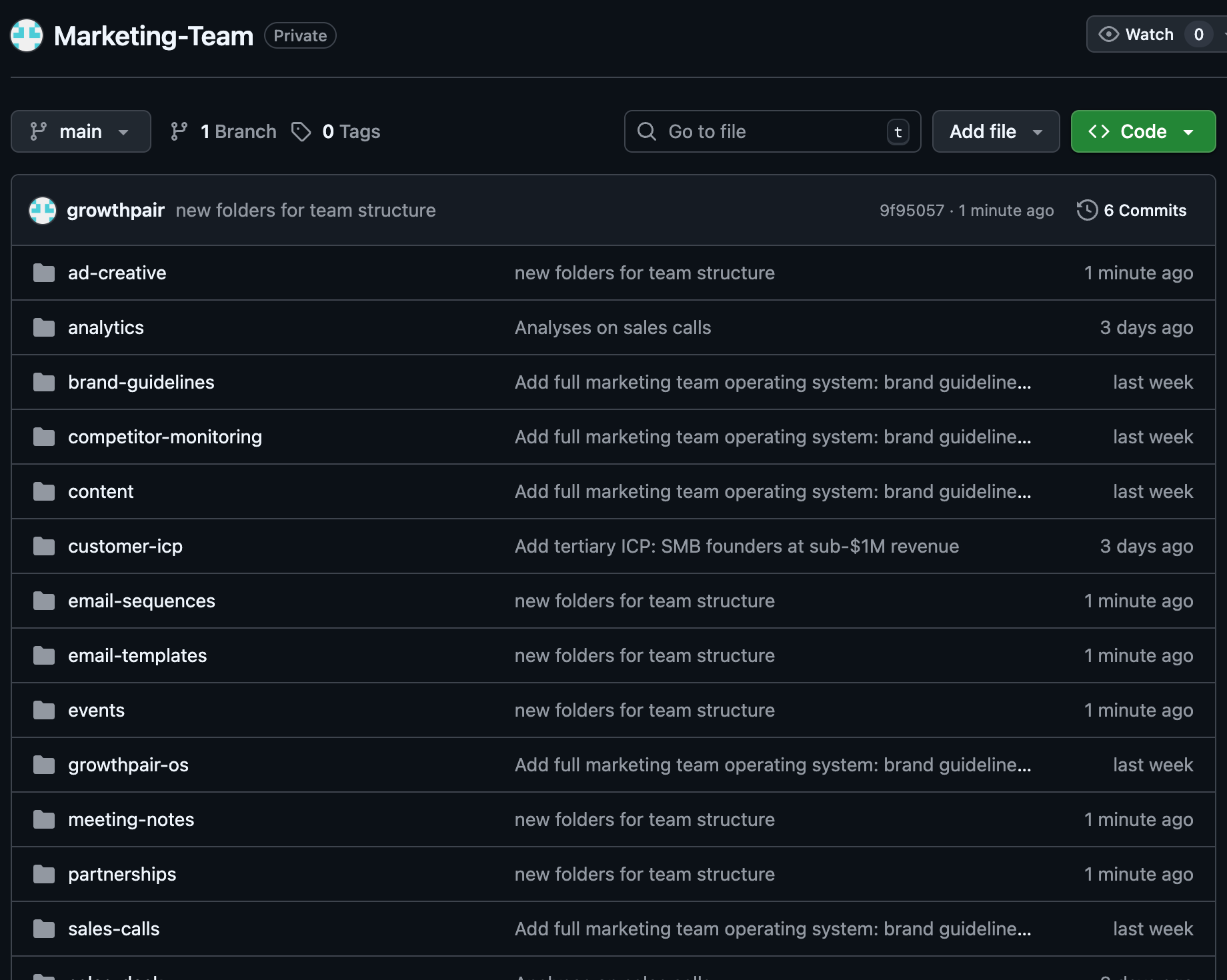Click the email-templates folder icon
The height and width of the screenshot is (980, 1227).
[44, 655]
